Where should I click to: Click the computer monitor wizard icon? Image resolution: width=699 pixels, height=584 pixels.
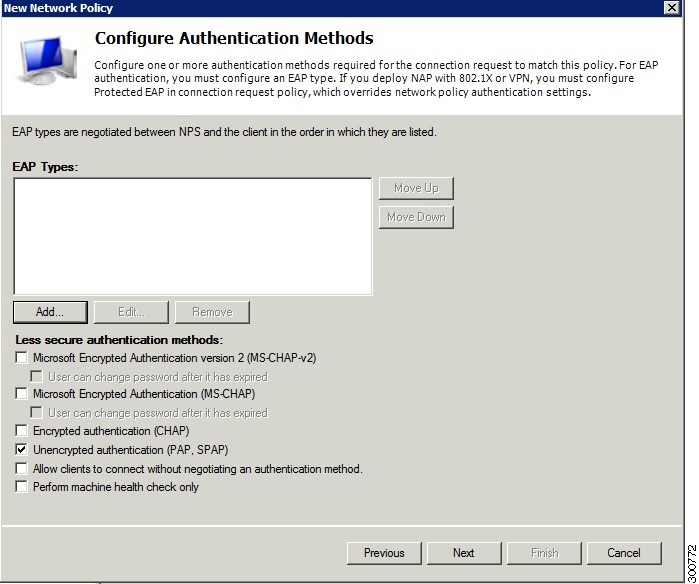(47, 60)
